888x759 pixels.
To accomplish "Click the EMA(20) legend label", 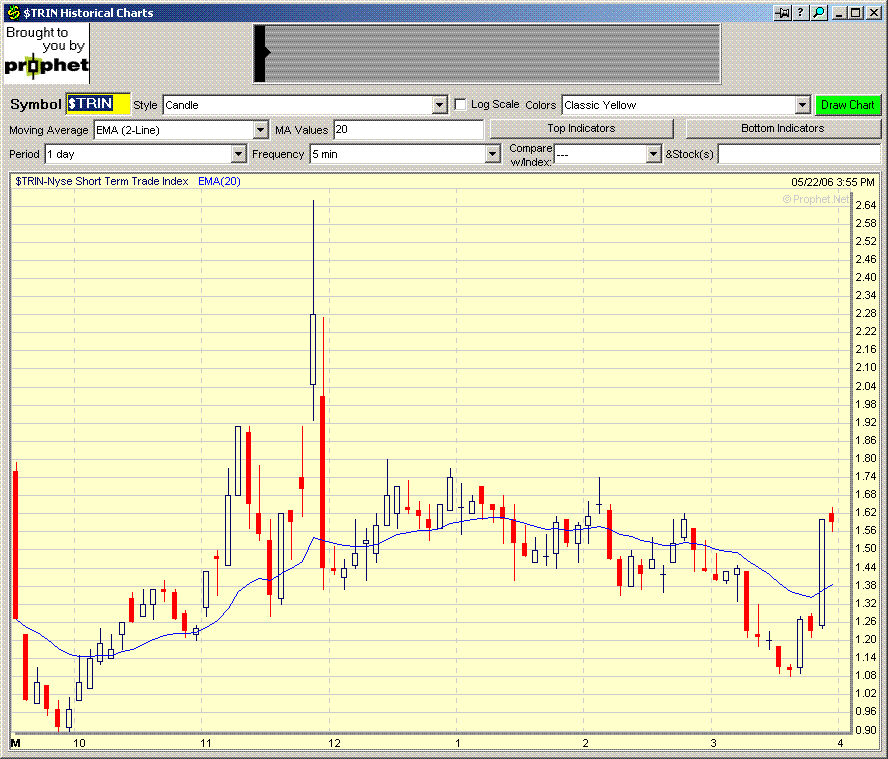I will pos(219,181).
